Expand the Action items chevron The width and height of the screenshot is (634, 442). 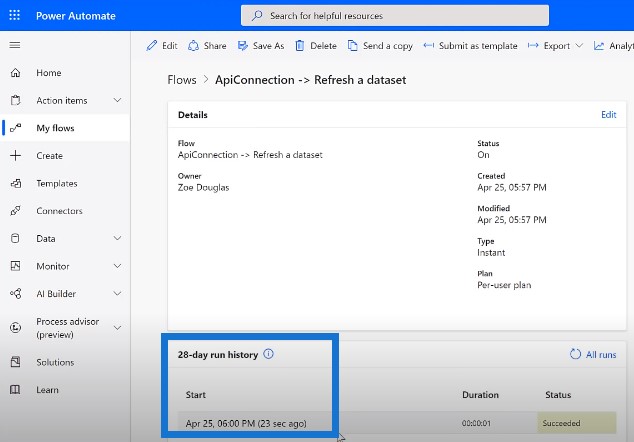click(x=117, y=100)
